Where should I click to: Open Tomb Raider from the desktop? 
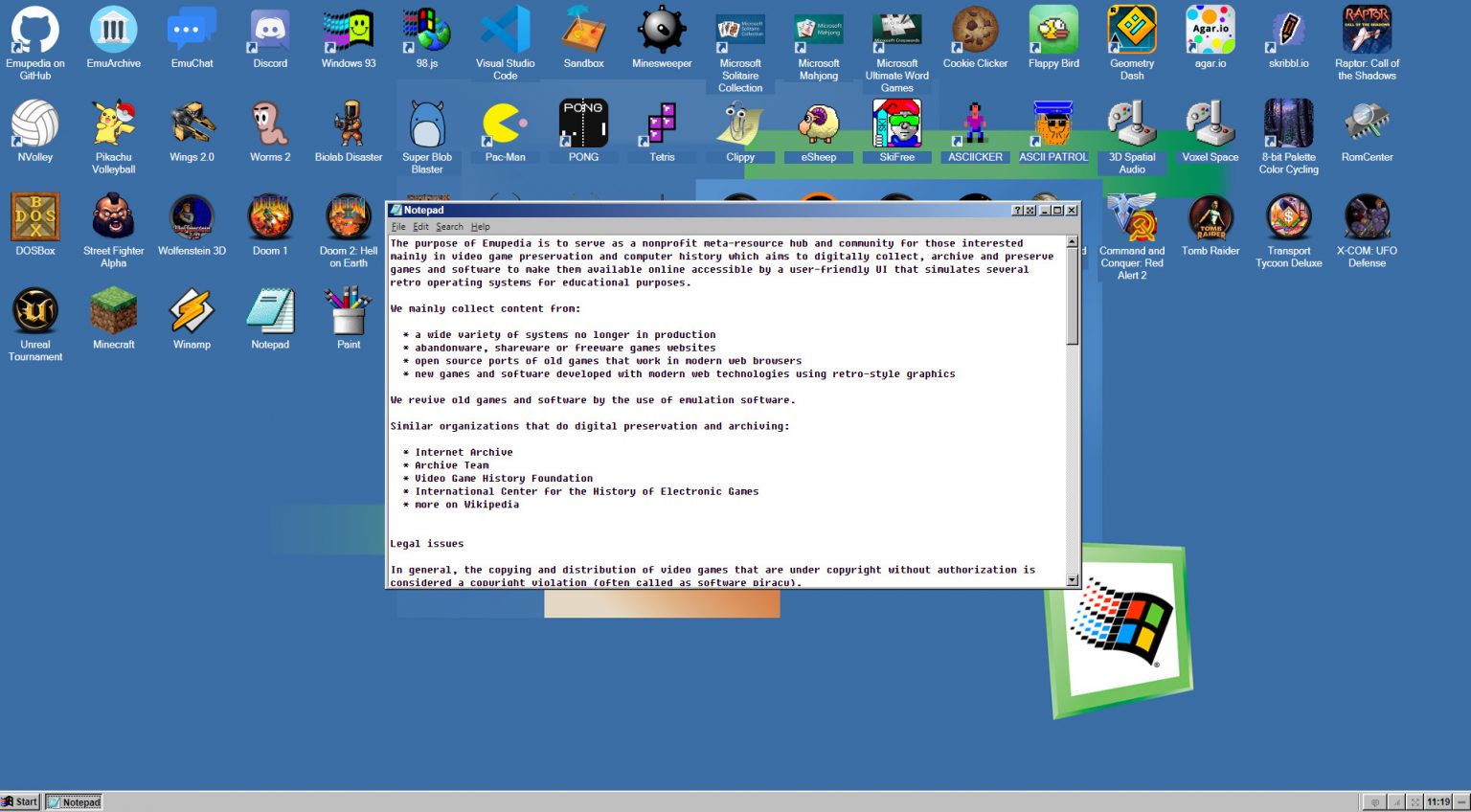[1210, 217]
